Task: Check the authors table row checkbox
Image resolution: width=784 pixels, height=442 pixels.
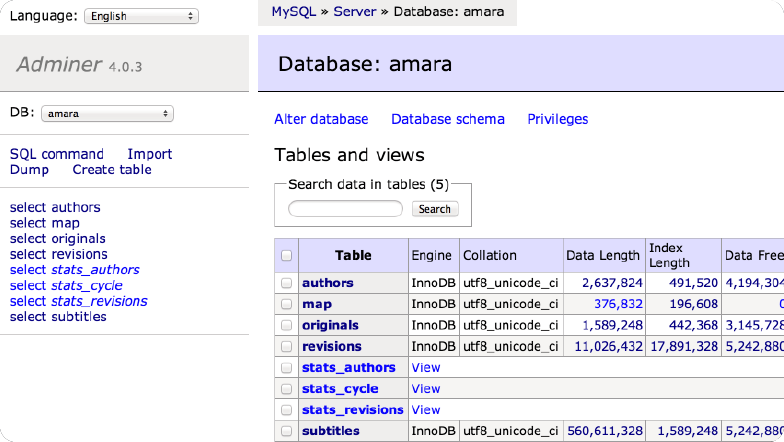Action: click(287, 283)
